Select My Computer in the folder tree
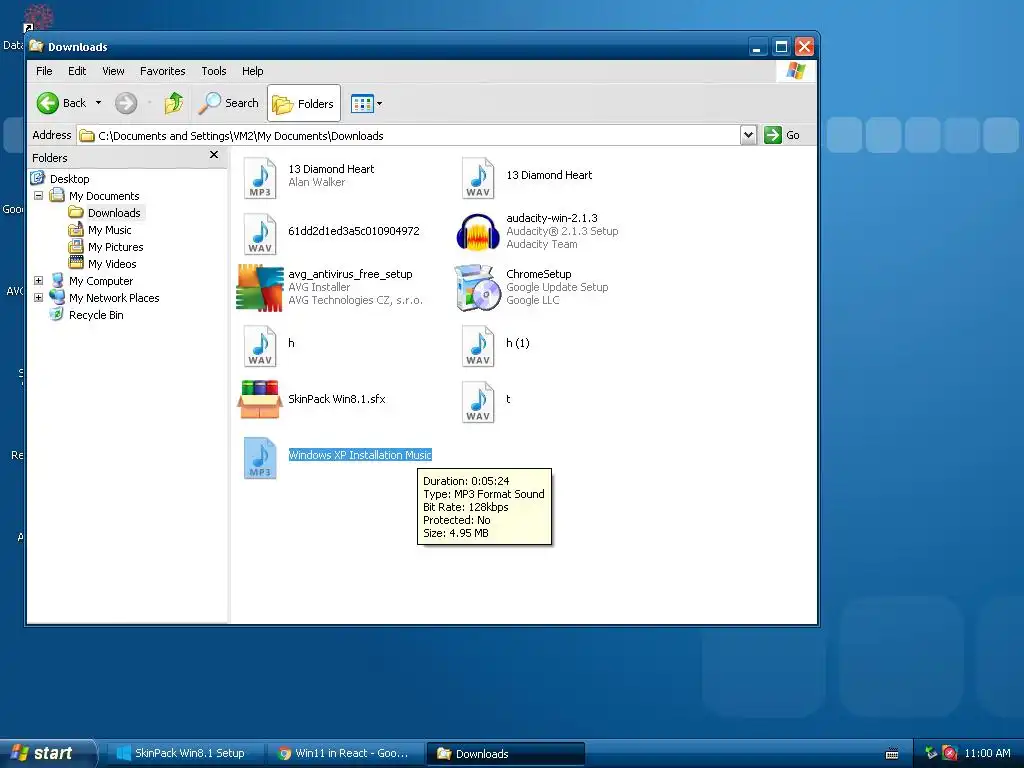Viewport: 1024px width, 768px height. [x=101, y=281]
